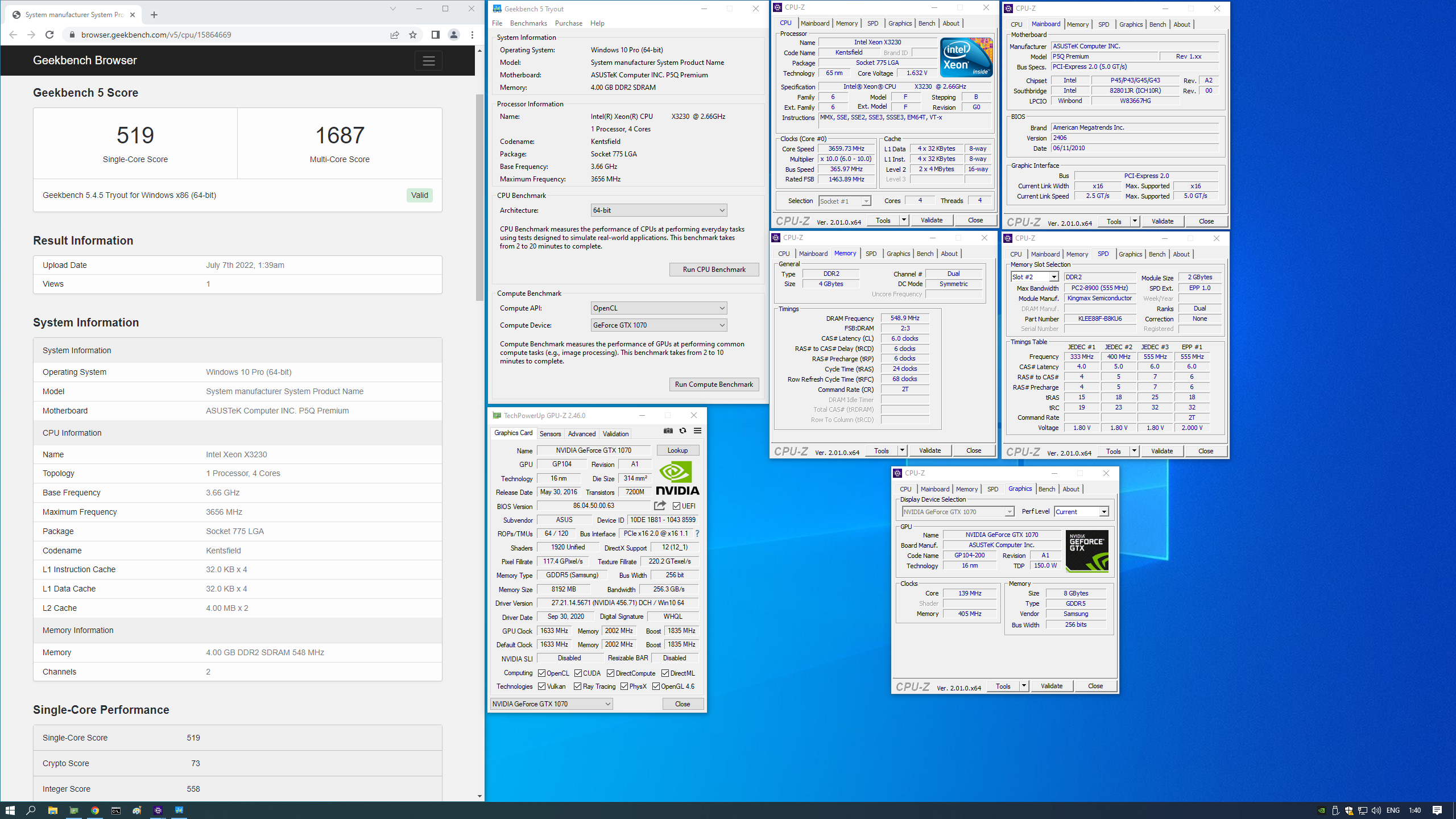This screenshot has height=819, width=1456.
Task: Bookmark this page with star icon
Action: [x=413, y=35]
